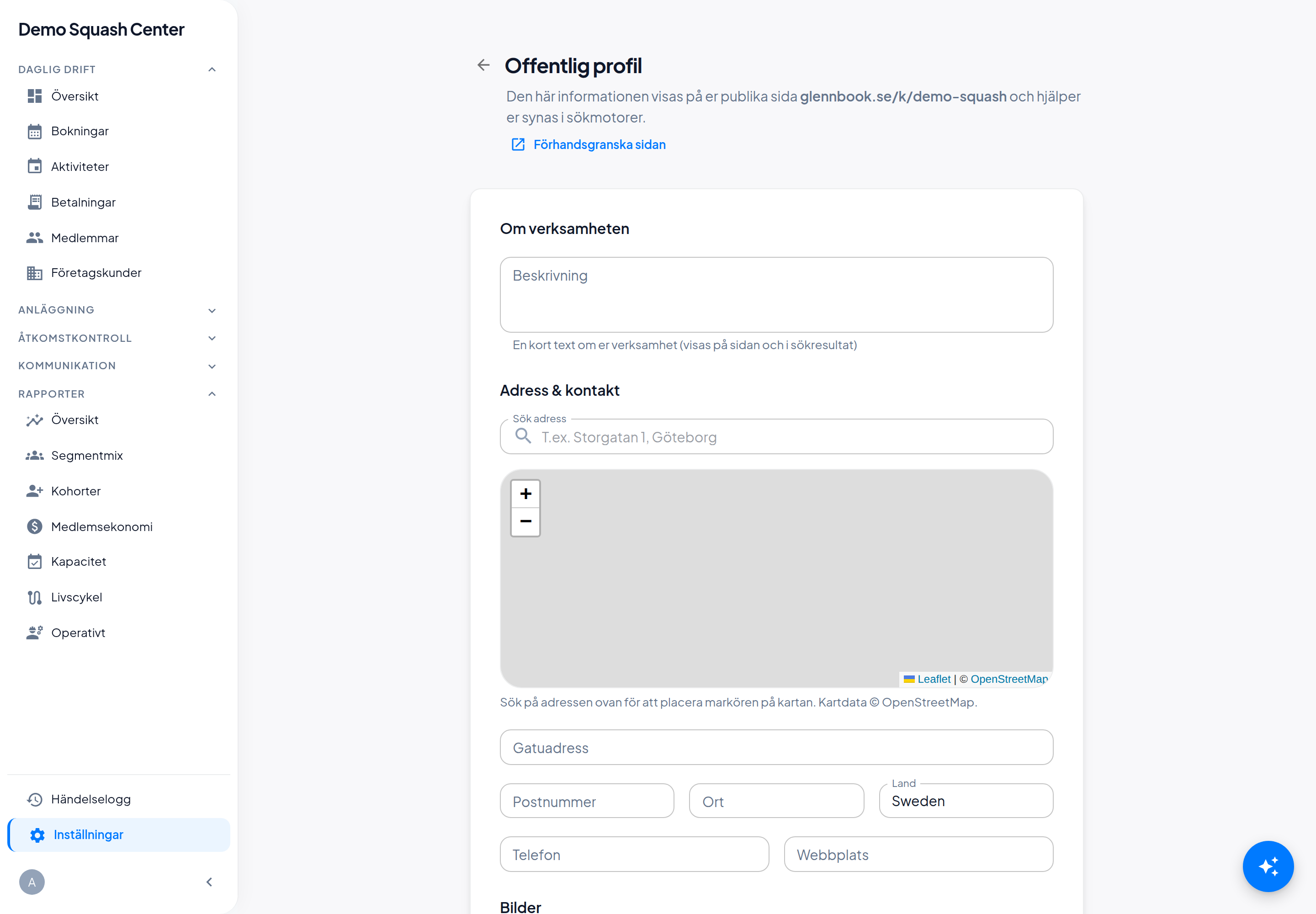Collapse the sidebar with the left chevron
The height and width of the screenshot is (914, 1316).
(210, 882)
